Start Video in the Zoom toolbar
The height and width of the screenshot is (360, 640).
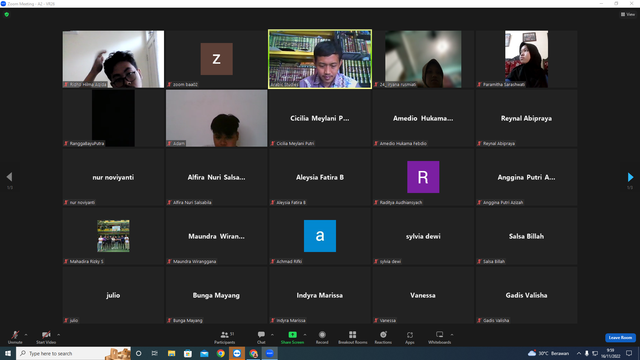(46, 337)
